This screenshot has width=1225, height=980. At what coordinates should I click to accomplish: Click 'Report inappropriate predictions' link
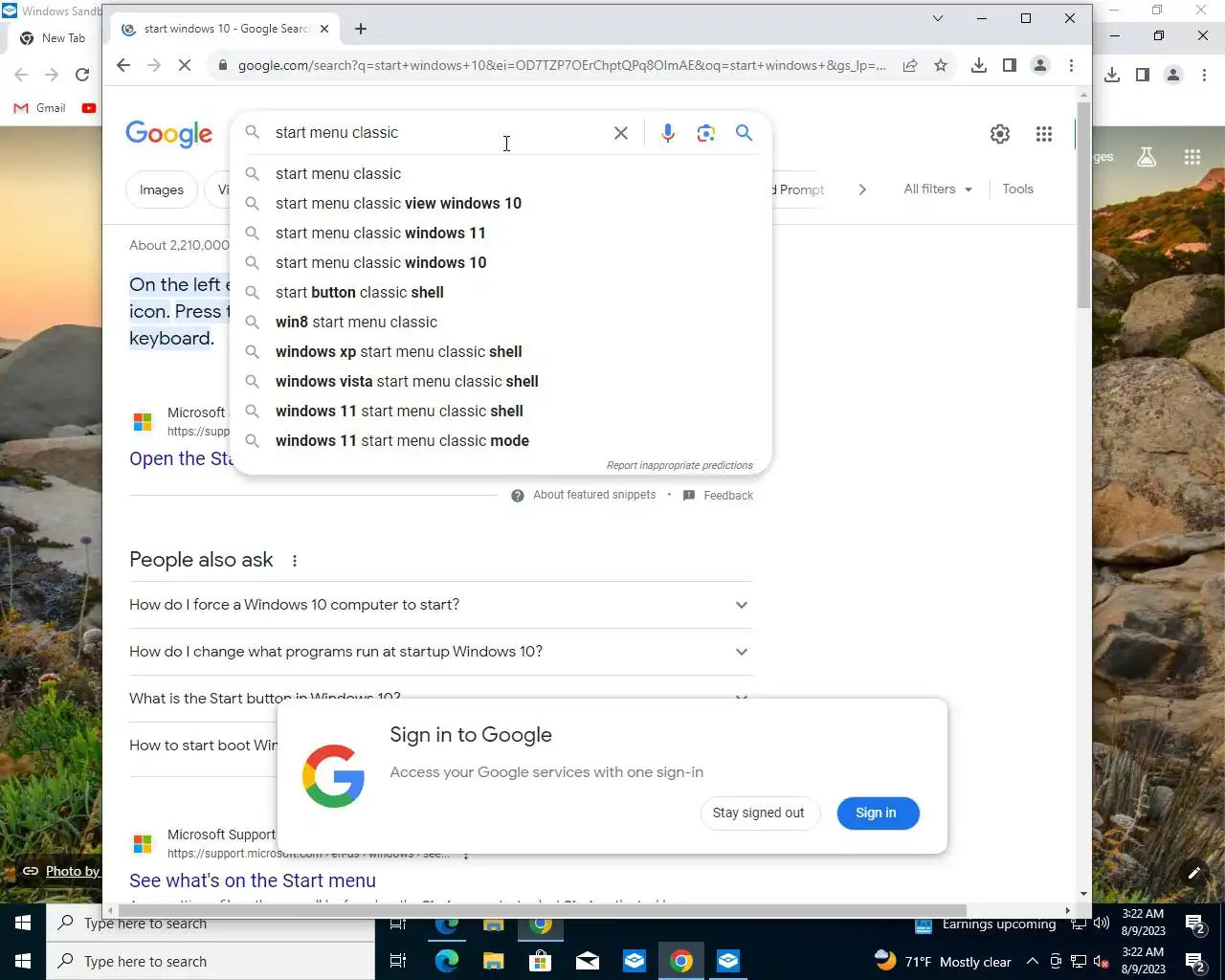(679, 465)
